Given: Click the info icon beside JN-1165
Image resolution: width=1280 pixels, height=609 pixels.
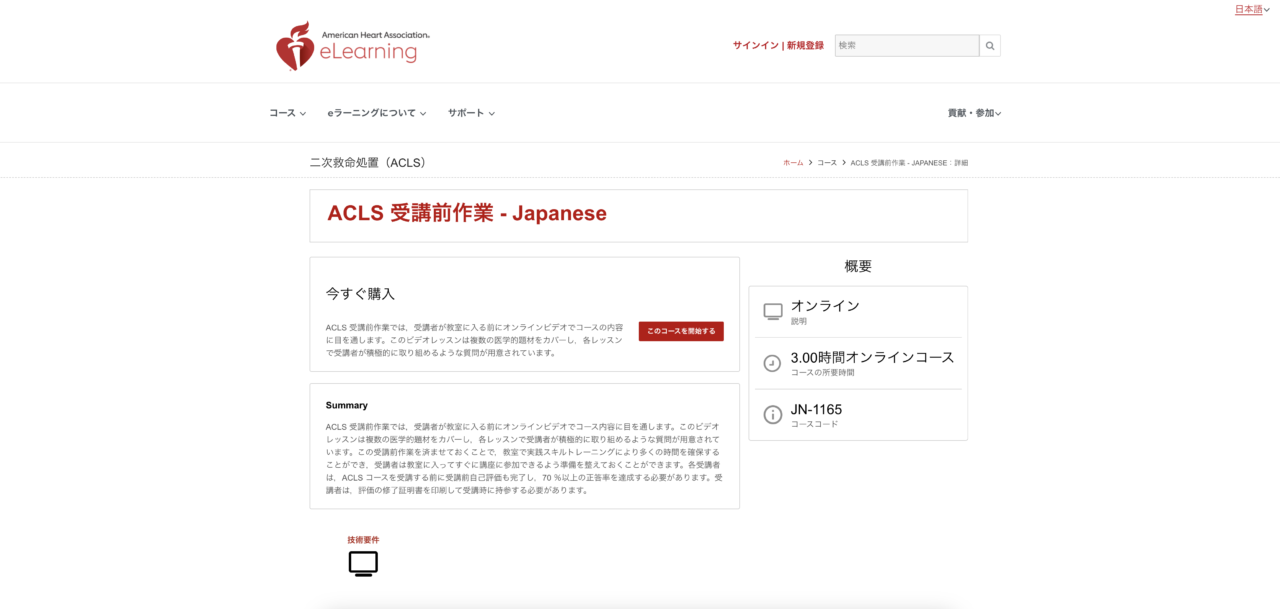Looking at the screenshot, I should 772,414.
